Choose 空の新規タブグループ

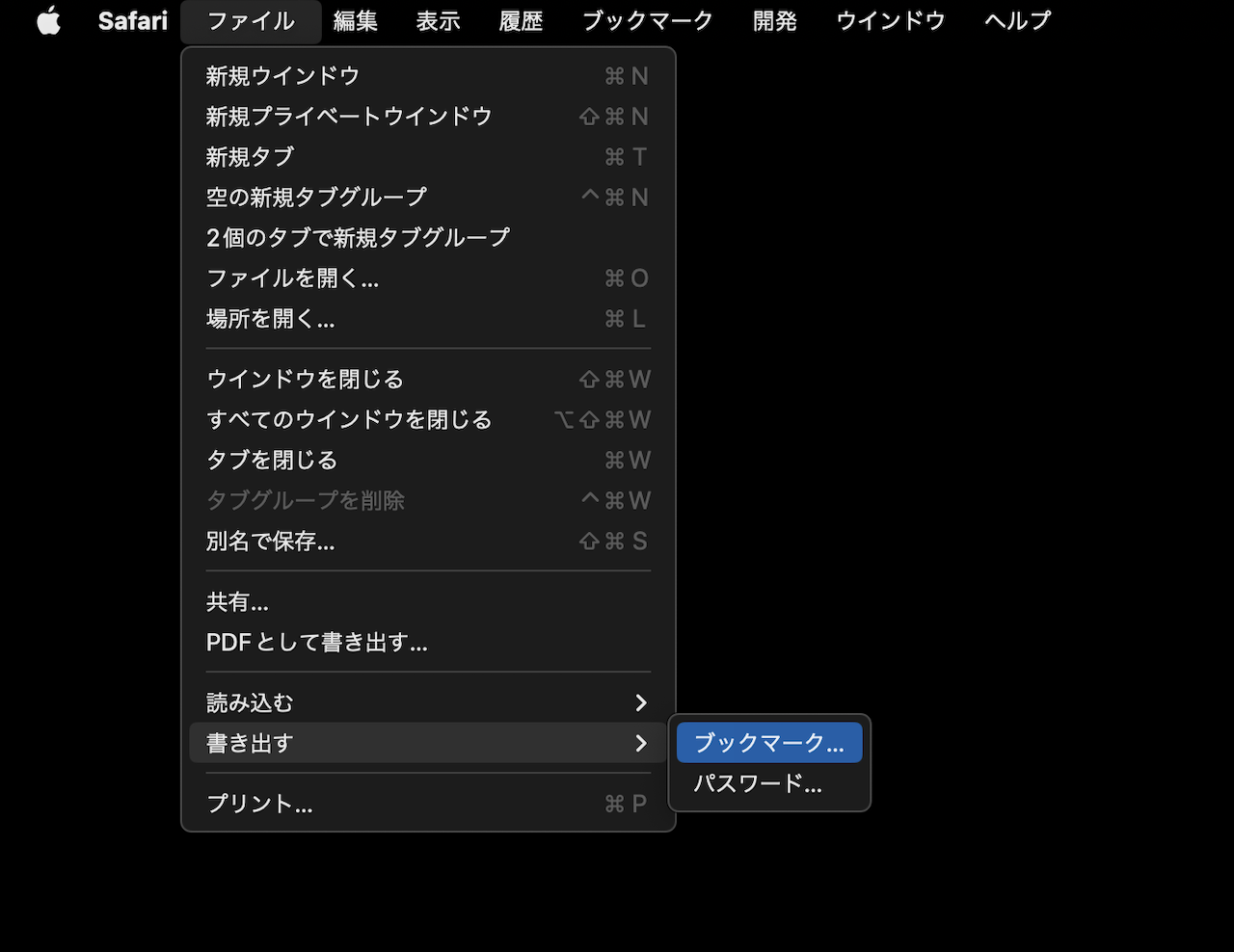click(428, 198)
